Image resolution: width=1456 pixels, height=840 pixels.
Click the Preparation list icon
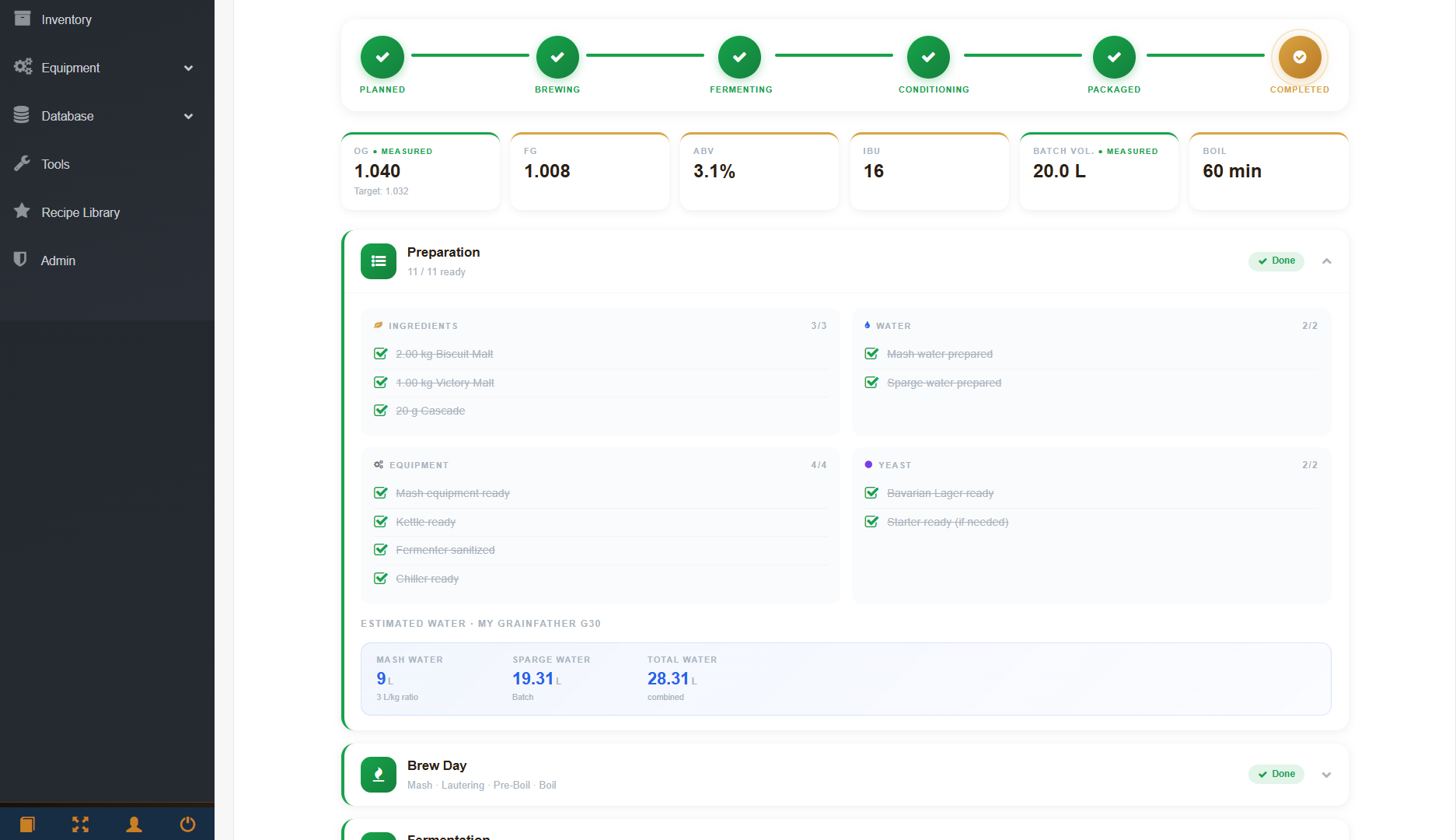[x=379, y=261]
